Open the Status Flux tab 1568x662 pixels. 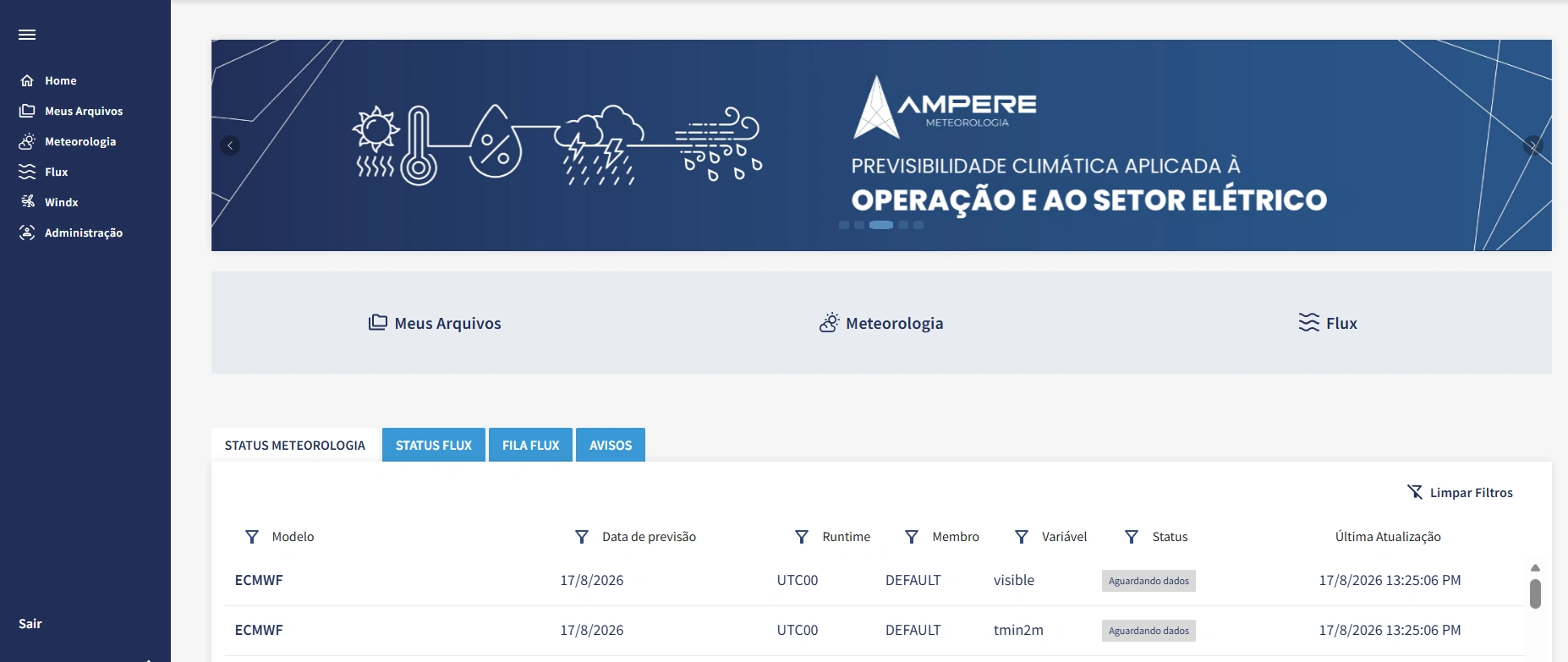(x=434, y=445)
